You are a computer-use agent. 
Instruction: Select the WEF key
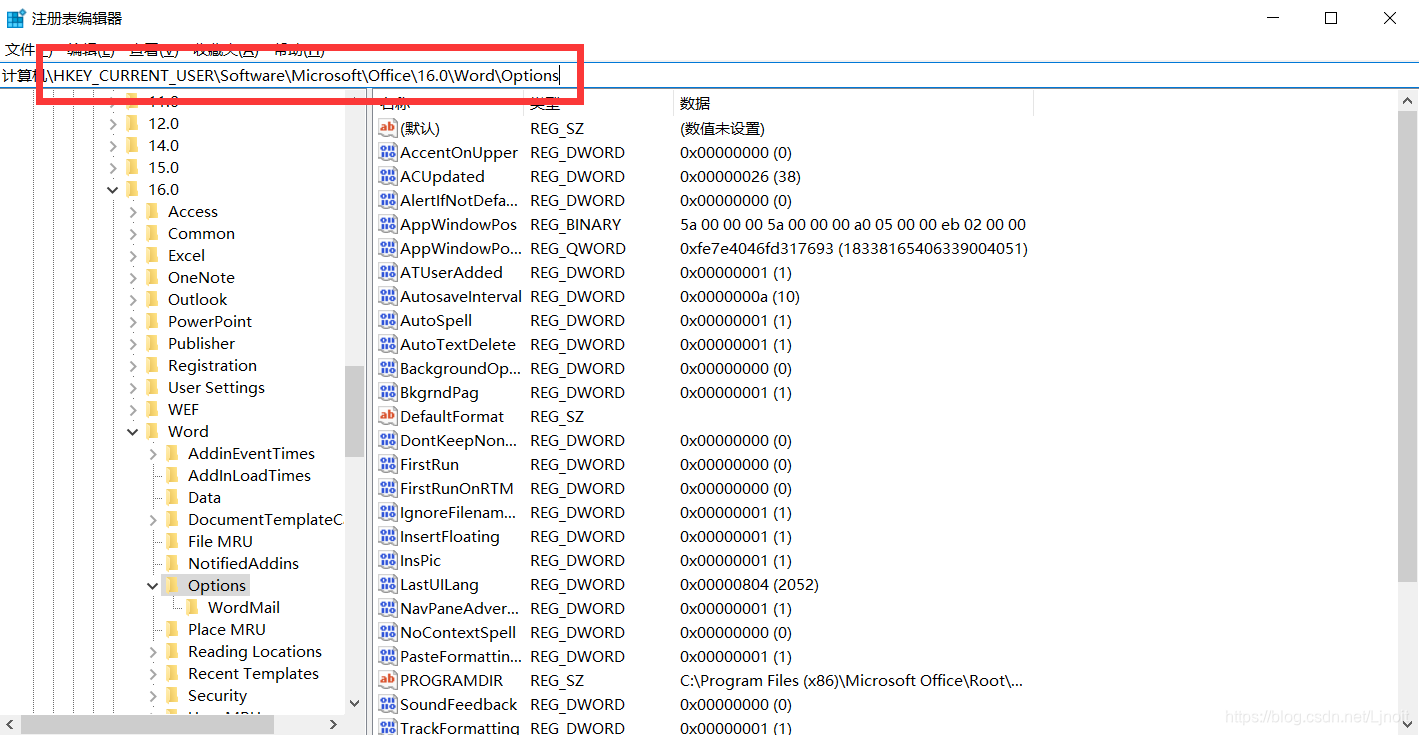pyautogui.click(x=183, y=409)
